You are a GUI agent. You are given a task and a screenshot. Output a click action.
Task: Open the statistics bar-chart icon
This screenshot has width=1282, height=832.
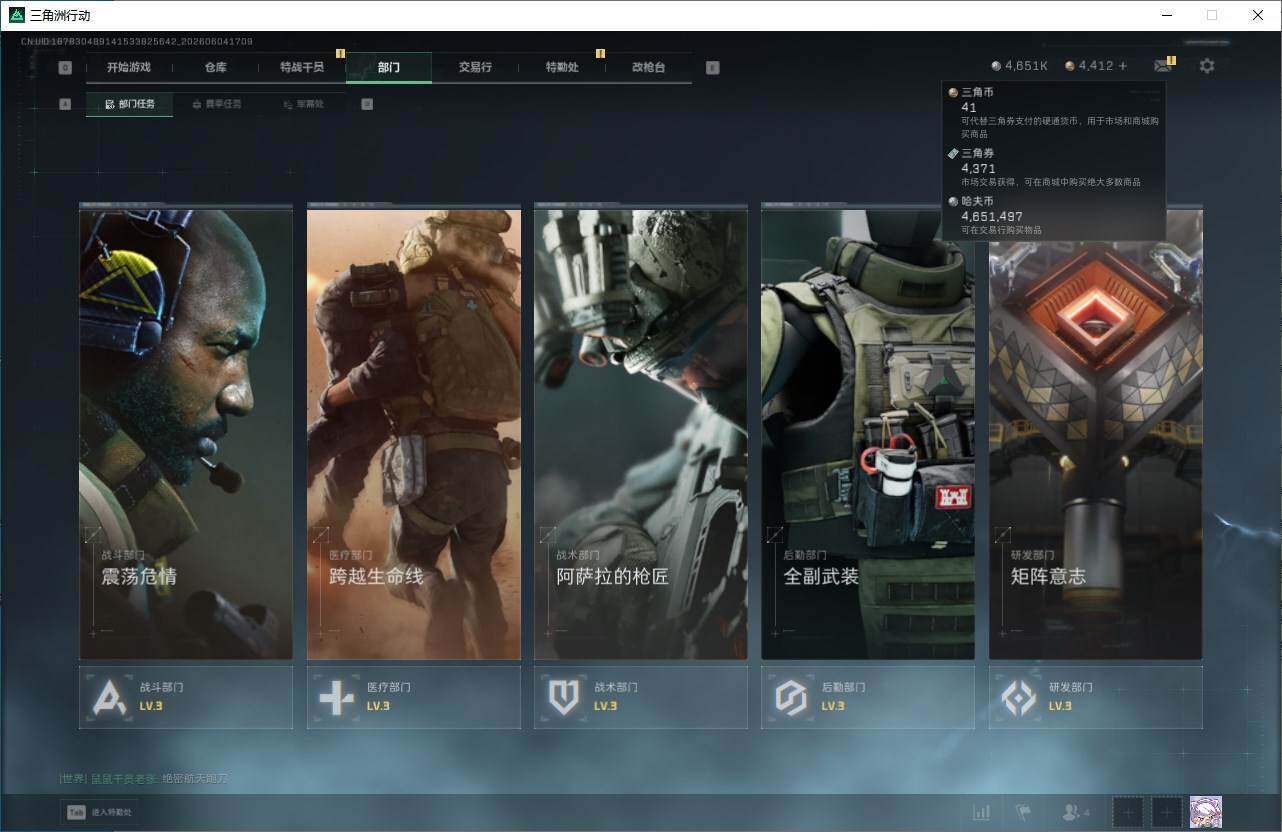tap(982, 812)
